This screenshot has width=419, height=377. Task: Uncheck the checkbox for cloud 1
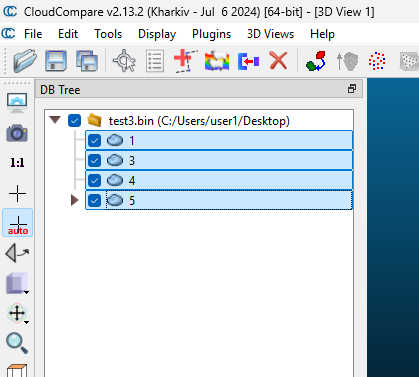[x=94, y=141]
